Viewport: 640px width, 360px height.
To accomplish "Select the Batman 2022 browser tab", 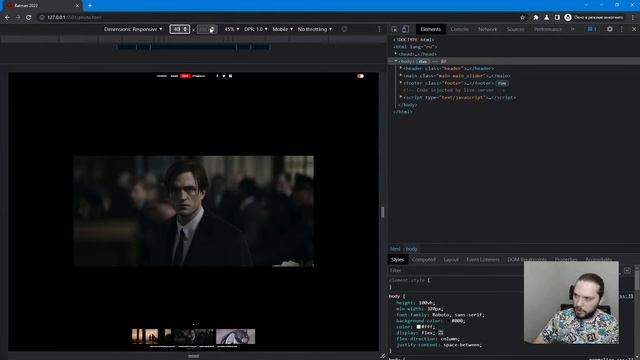I will tap(41, 6).
